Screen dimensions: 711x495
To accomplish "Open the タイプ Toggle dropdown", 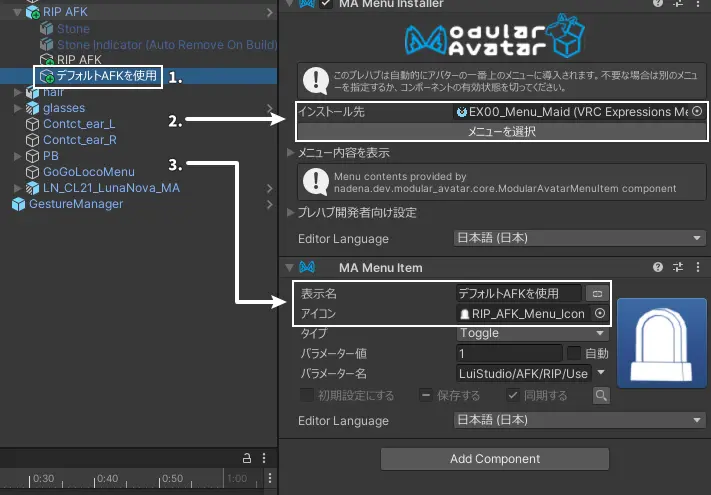I will (532, 333).
